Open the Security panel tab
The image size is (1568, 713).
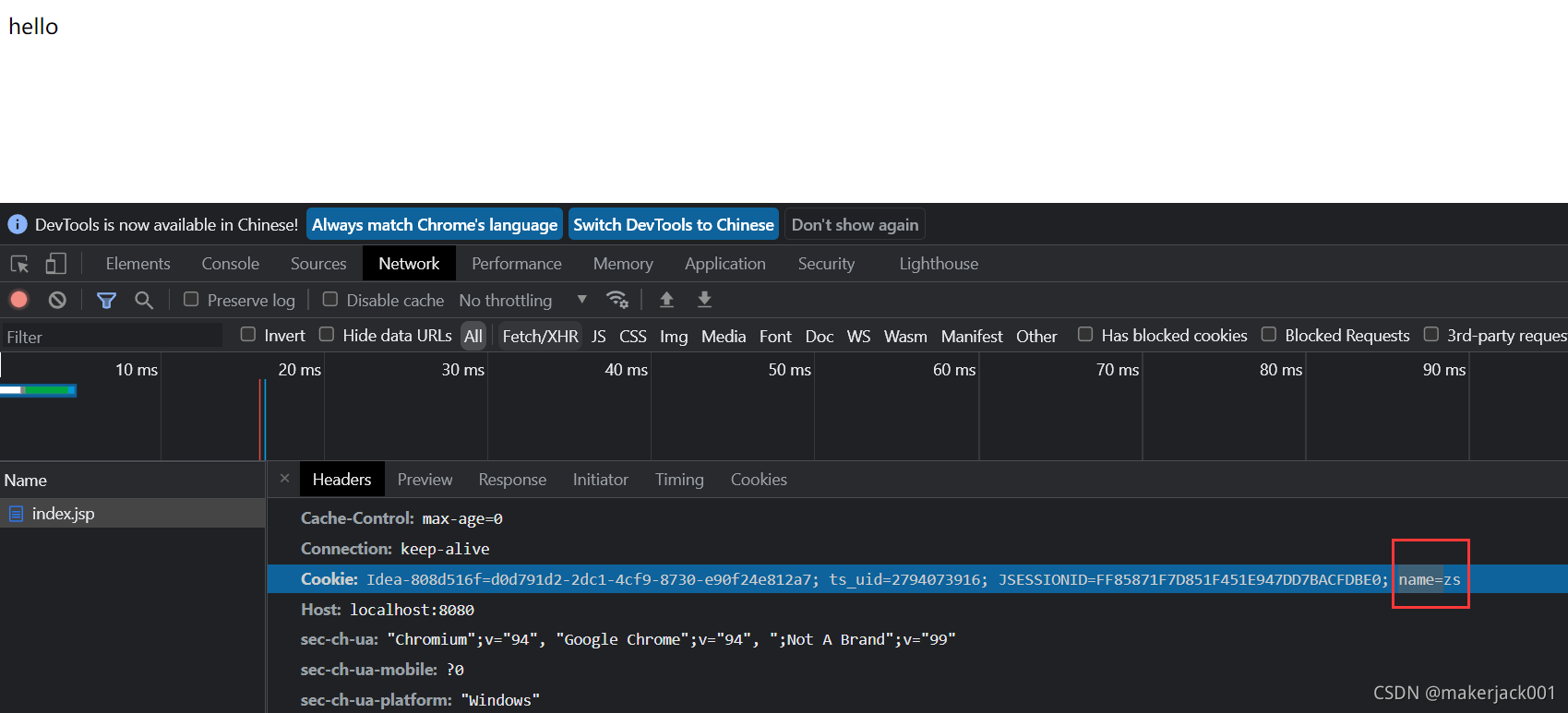(x=826, y=264)
